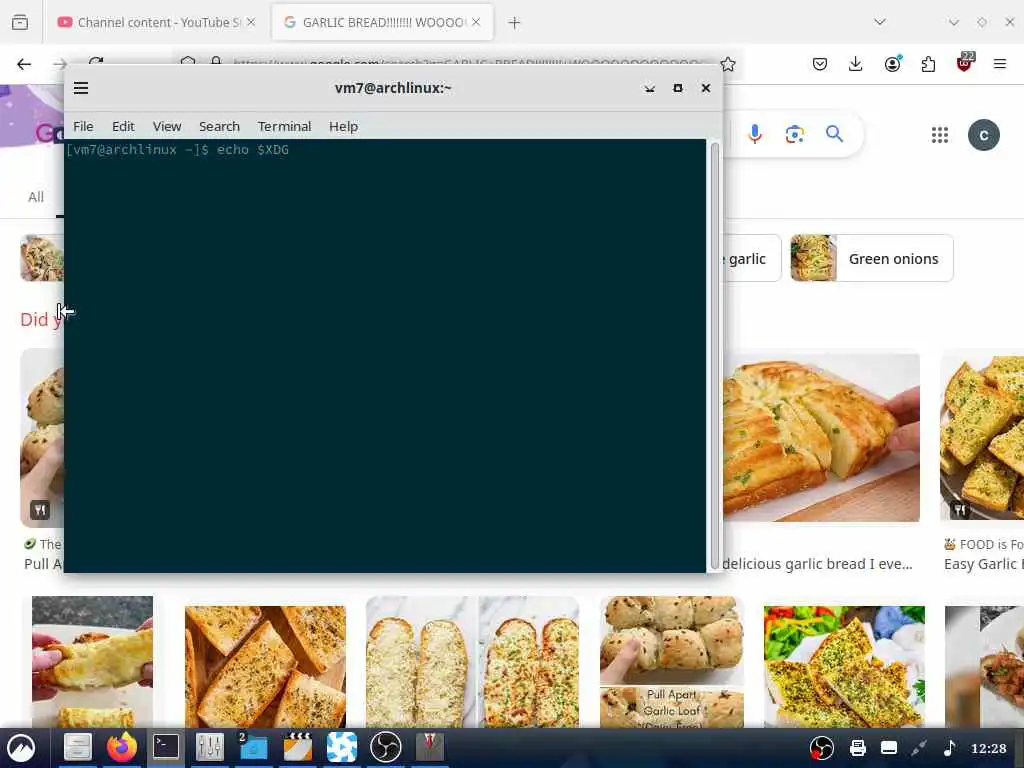Viewport: 1024px width, 768px height.
Task: Open music note volume tray icon
Action: (950, 748)
